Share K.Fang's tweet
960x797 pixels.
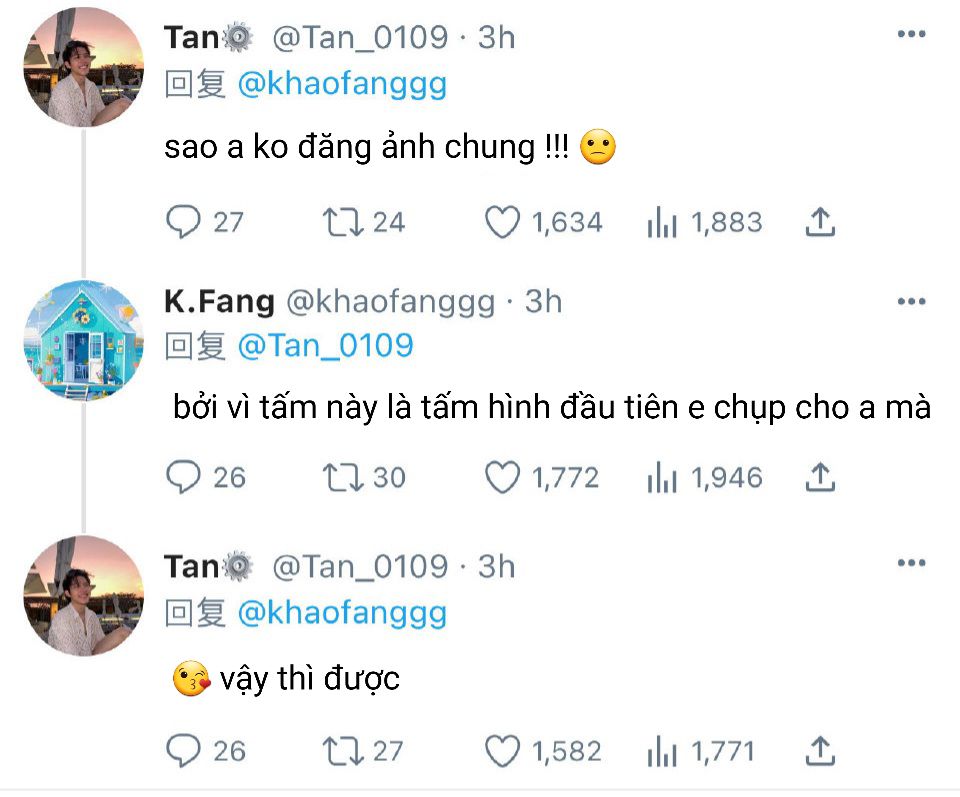[x=819, y=478]
